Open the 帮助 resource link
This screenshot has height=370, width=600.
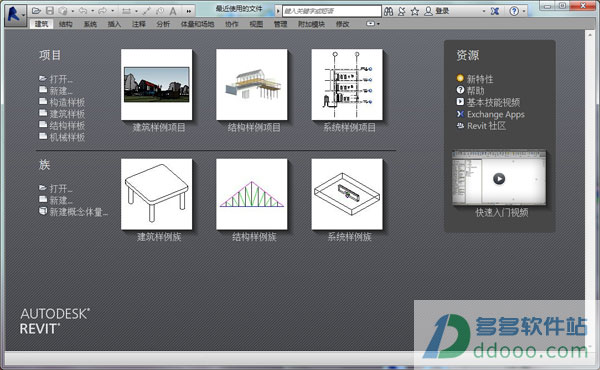(x=475, y=91)
